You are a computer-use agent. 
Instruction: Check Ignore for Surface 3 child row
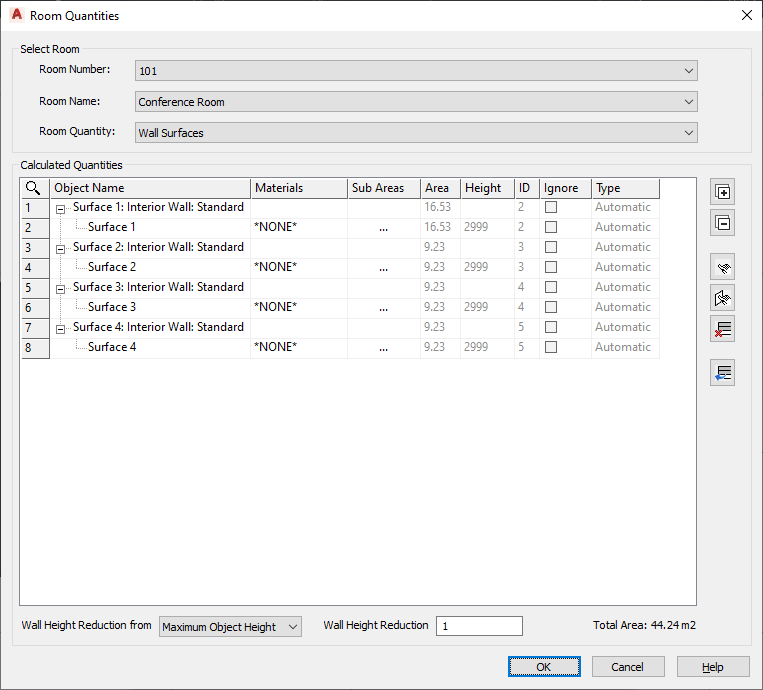point(551,307)
